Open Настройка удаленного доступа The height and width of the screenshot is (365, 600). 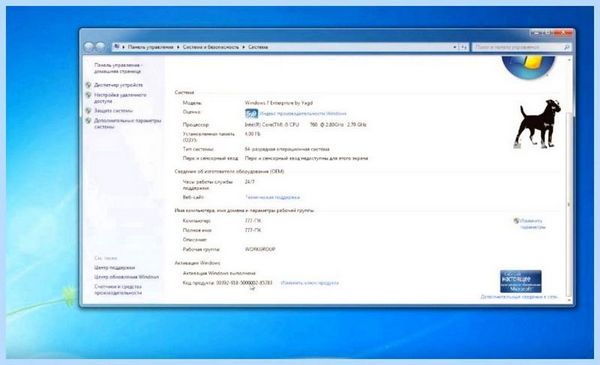(x=120, y=98)
